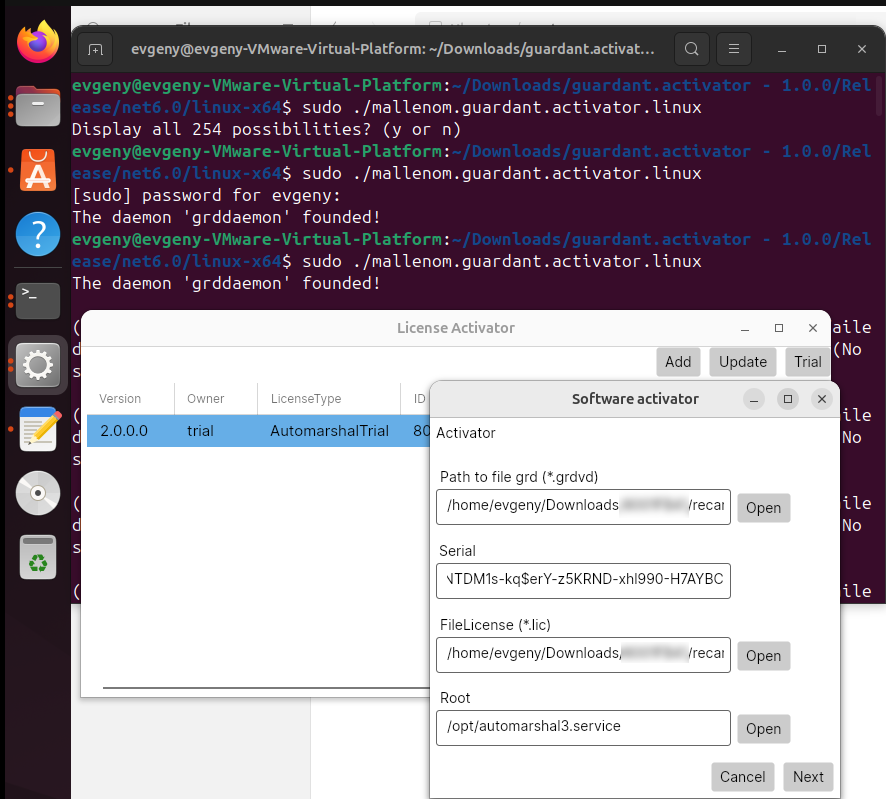Viewport: 886px width, 799px height.
Task: Open the terminal hamburger menu
Action: point(734,48)
